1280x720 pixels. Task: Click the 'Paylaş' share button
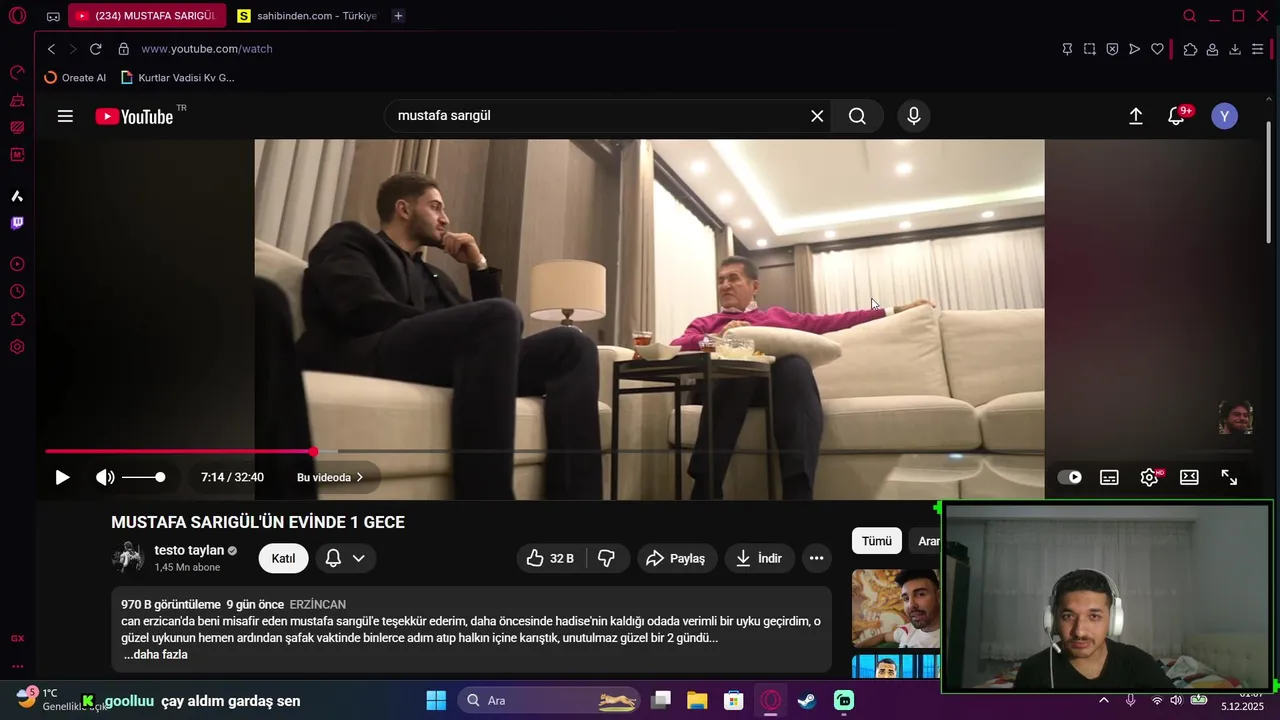coord(675,558)
